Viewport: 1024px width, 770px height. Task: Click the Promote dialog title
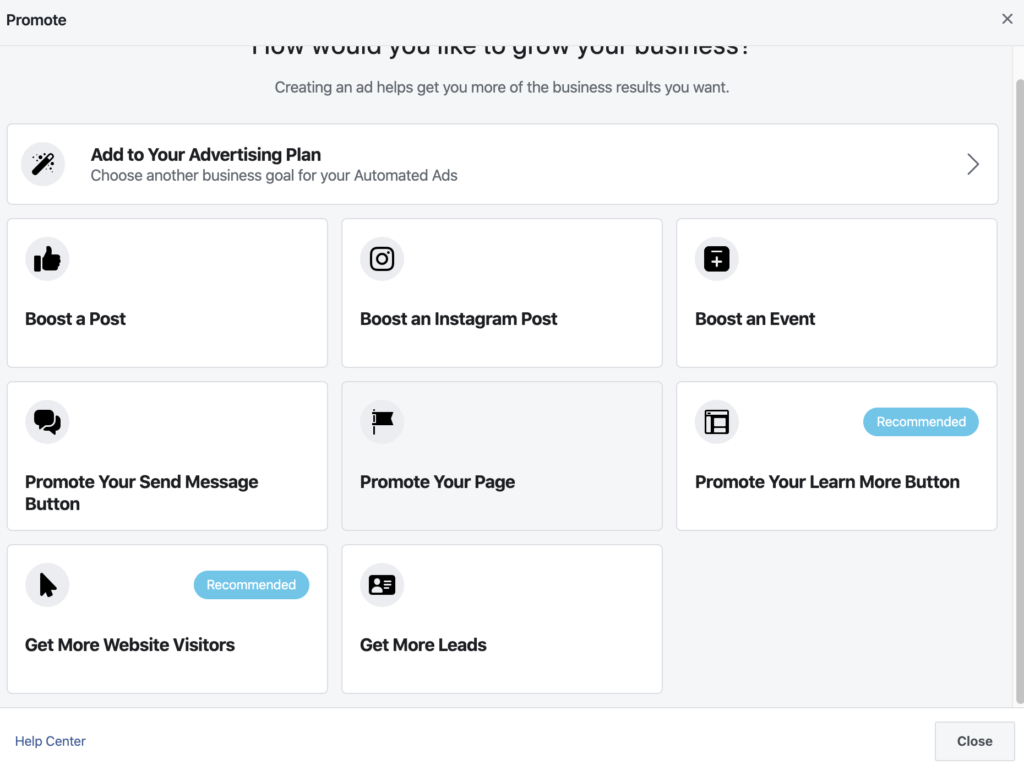[x=37, y=20]
